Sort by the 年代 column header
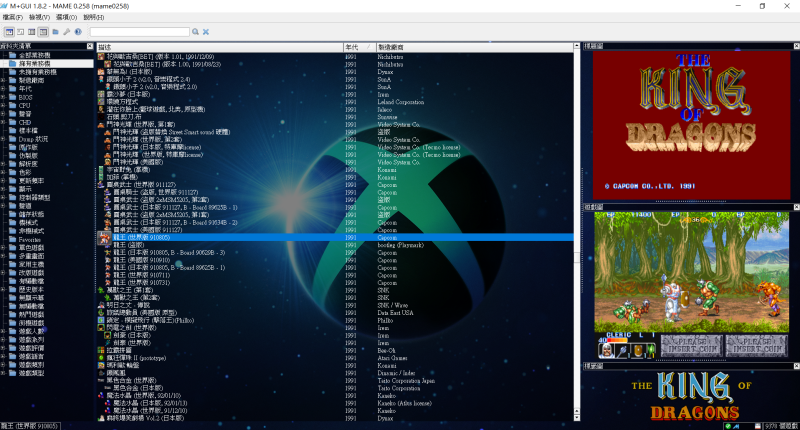The image size is (800, 430). (359, 47)
